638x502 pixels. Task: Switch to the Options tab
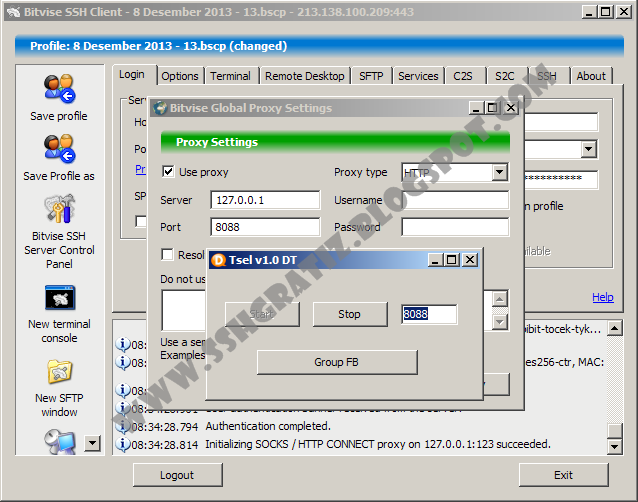pos(180,76)
